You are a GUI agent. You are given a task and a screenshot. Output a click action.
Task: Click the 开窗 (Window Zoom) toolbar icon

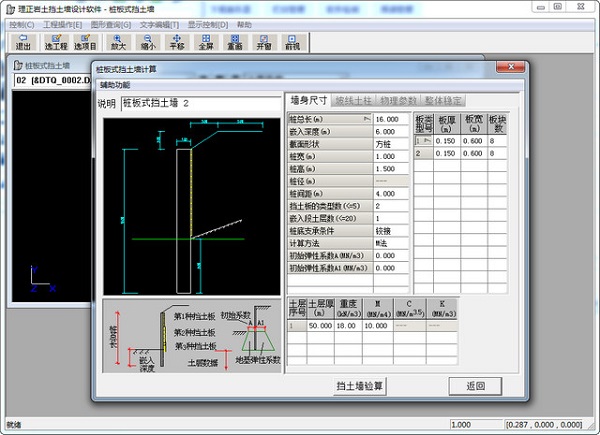pyautogui.click(x=263, y=42)
